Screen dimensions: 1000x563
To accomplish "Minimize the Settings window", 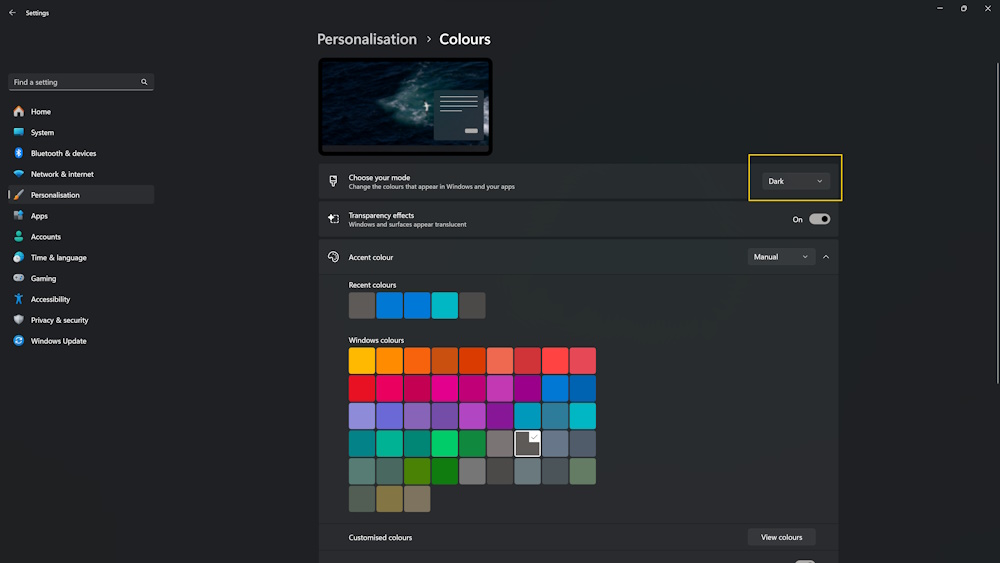I will coord(939,8).
